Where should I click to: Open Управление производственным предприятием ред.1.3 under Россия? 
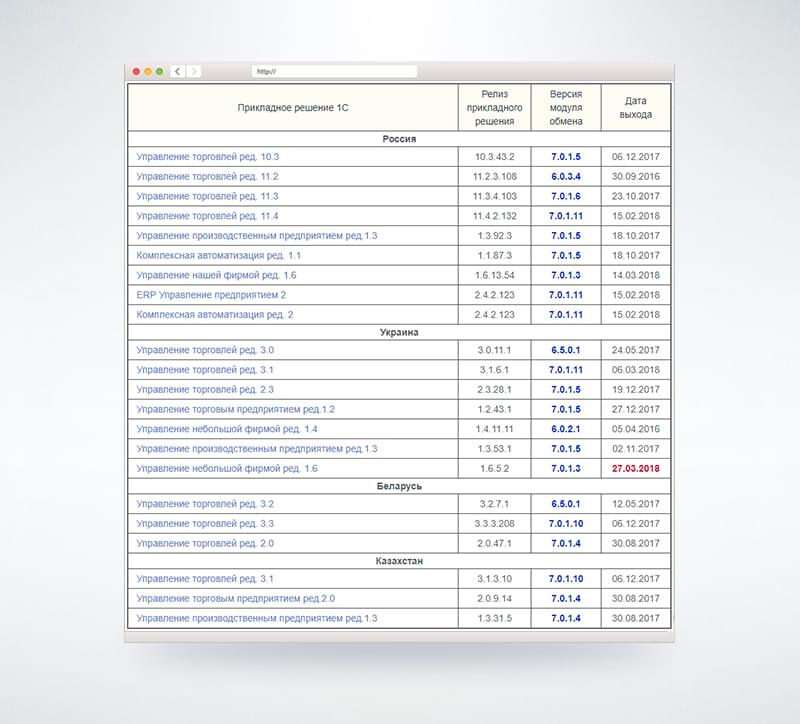(257, 236)
